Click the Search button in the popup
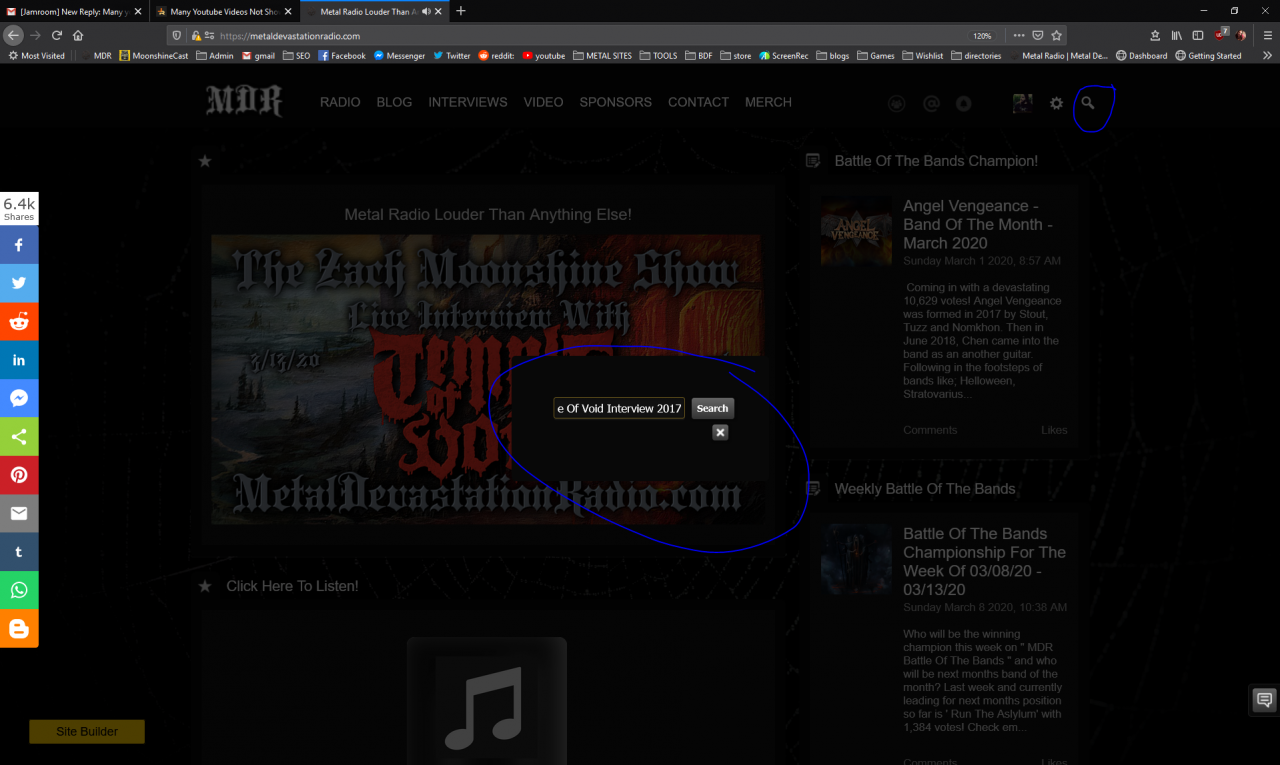Image resolution: width=1280 pixels, height=765 pixels. pos(712,408)
